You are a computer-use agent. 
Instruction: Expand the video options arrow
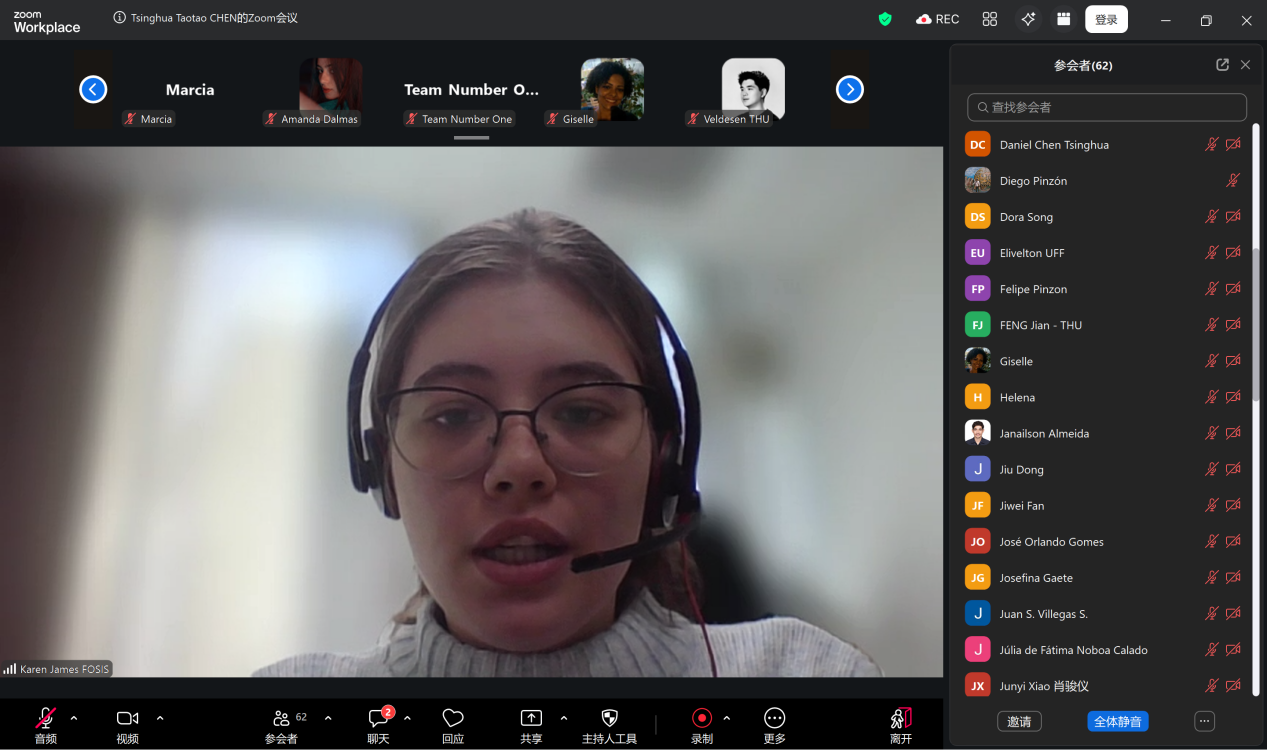coord(160,718)
